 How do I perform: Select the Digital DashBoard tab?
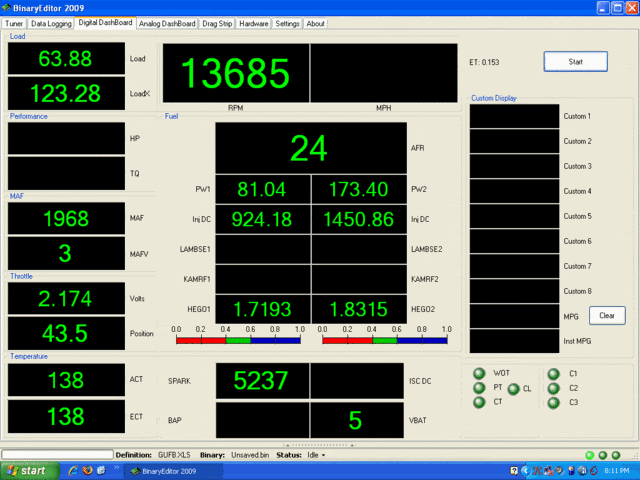[105, 22]
